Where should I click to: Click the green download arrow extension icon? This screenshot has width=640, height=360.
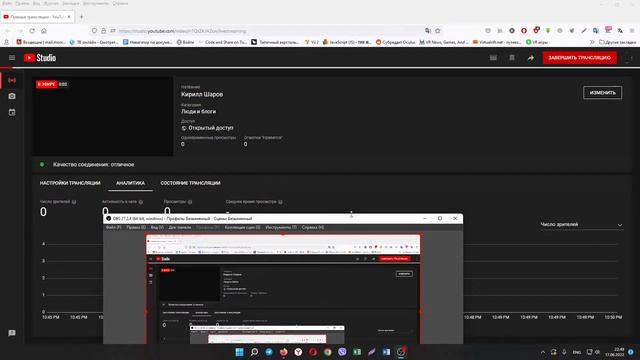pyautogui.click(x=548, y=31)
